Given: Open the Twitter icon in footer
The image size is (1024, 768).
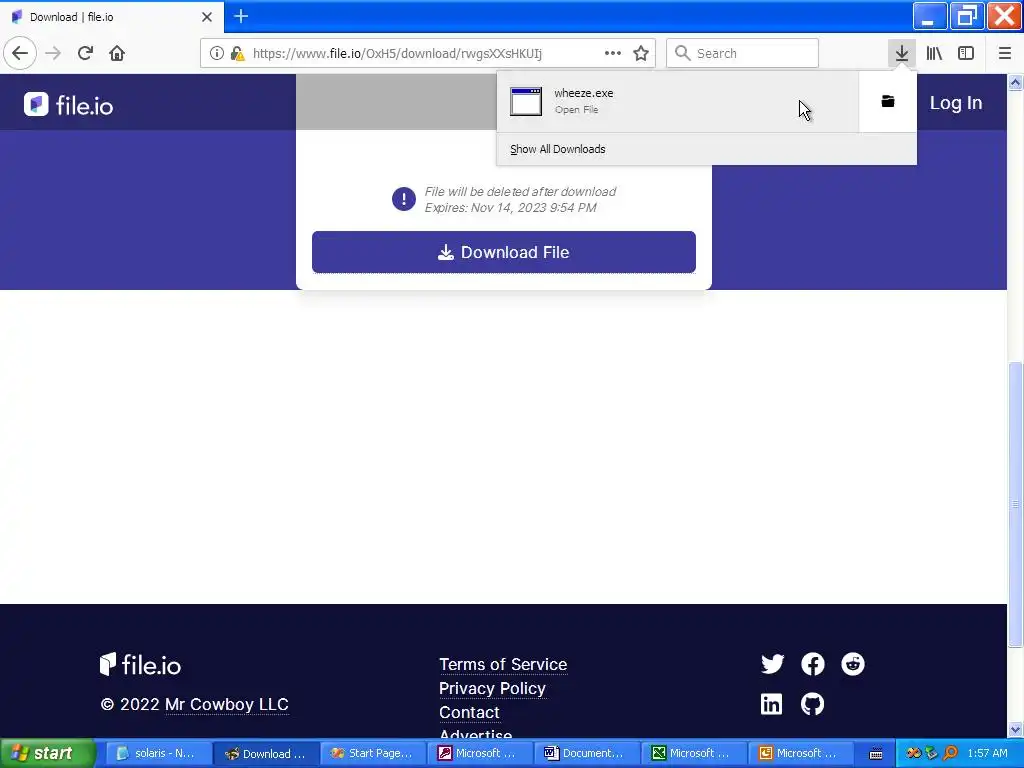Looking at the screenshot, I should pos(772,664).
